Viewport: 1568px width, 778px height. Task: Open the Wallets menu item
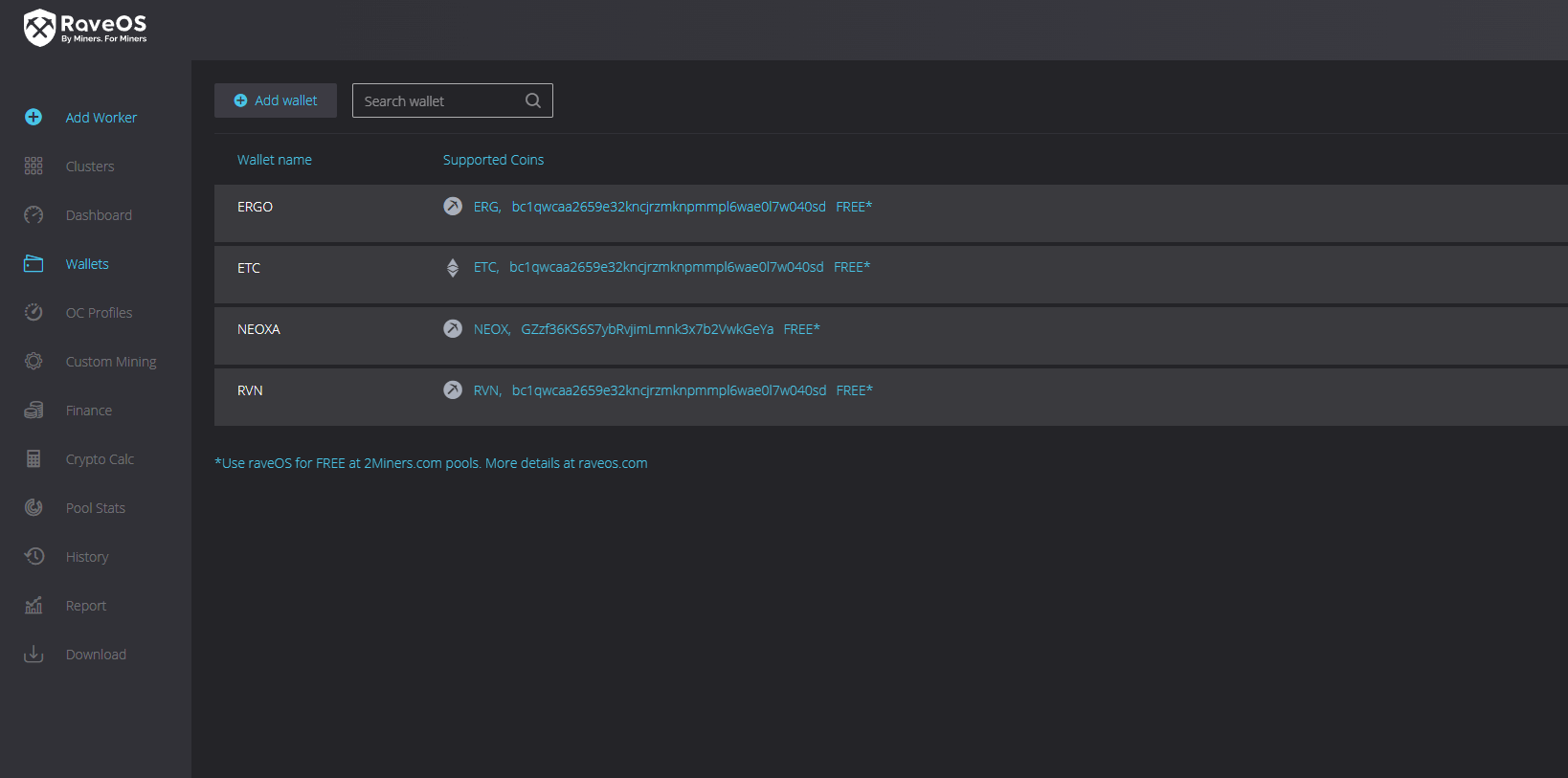pos(87,264)
